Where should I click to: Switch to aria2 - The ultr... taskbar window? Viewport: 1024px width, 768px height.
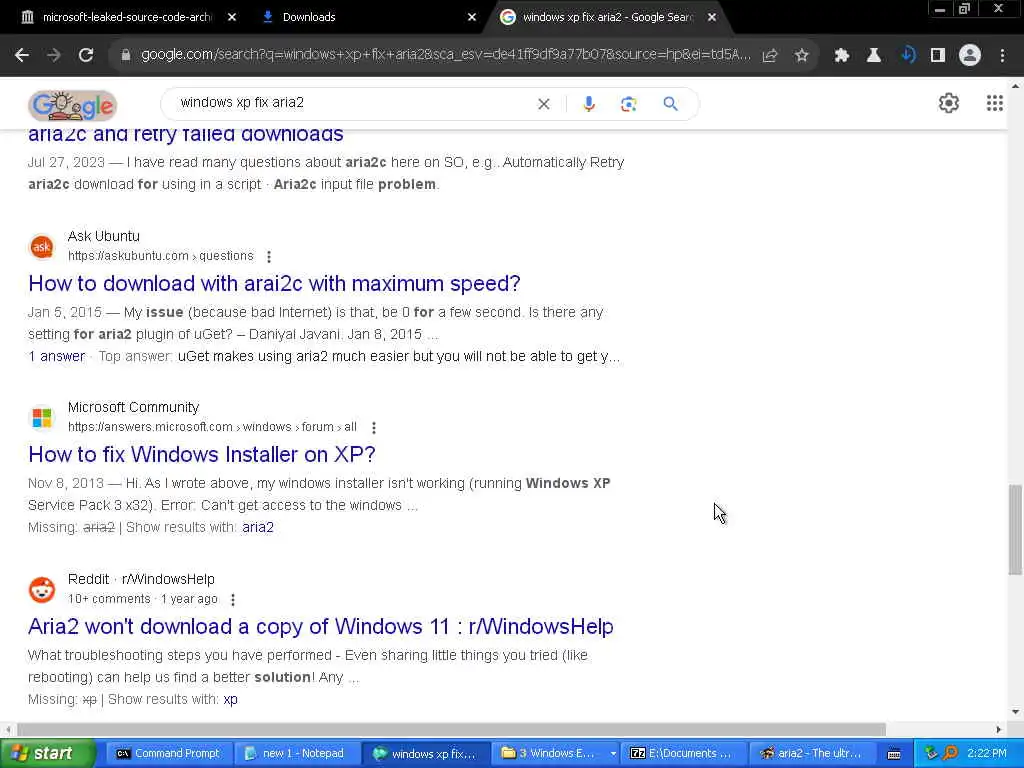[810, 754]
